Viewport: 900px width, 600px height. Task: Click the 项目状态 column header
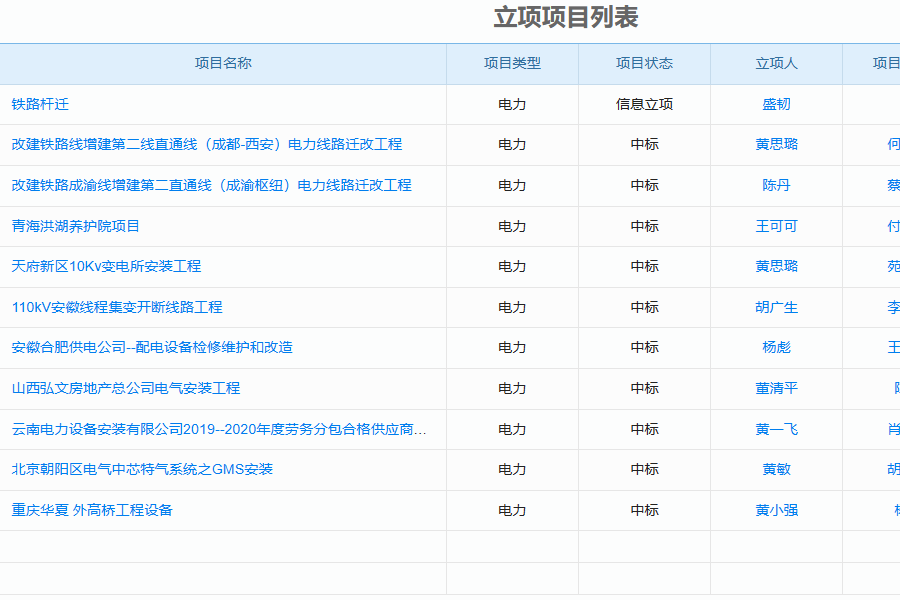(x=644, y=63)
